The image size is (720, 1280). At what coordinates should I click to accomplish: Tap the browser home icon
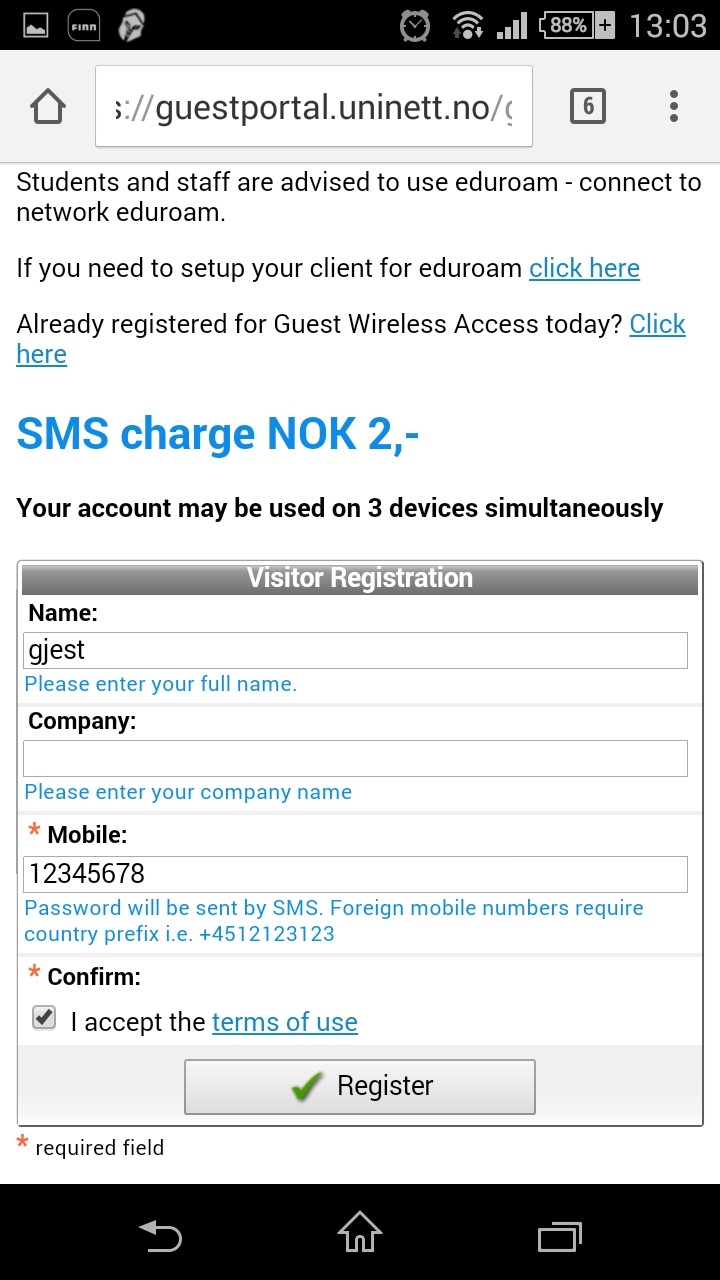pyautogui.click(x=48, y=106)
